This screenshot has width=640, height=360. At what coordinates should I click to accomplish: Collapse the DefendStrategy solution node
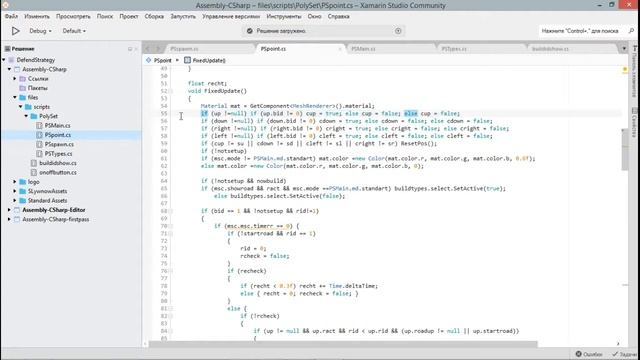click(x=4, y=60)
